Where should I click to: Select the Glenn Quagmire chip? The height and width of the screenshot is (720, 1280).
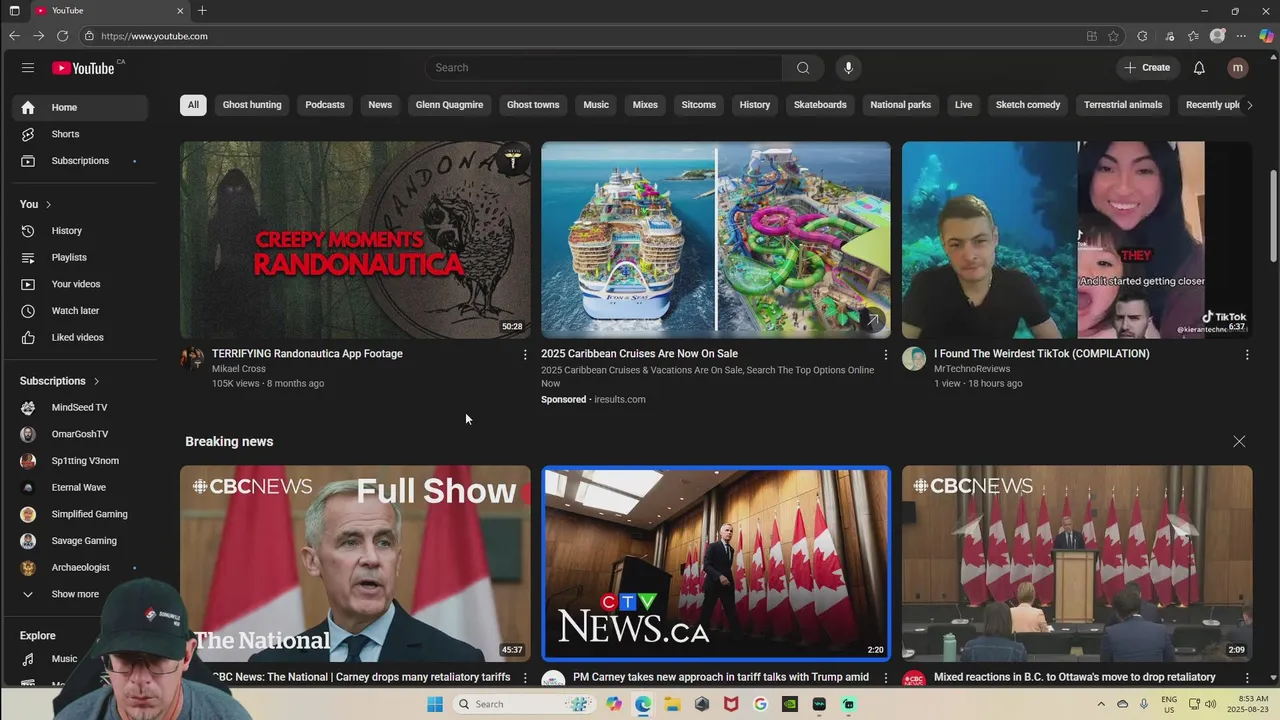coord(449,105)
